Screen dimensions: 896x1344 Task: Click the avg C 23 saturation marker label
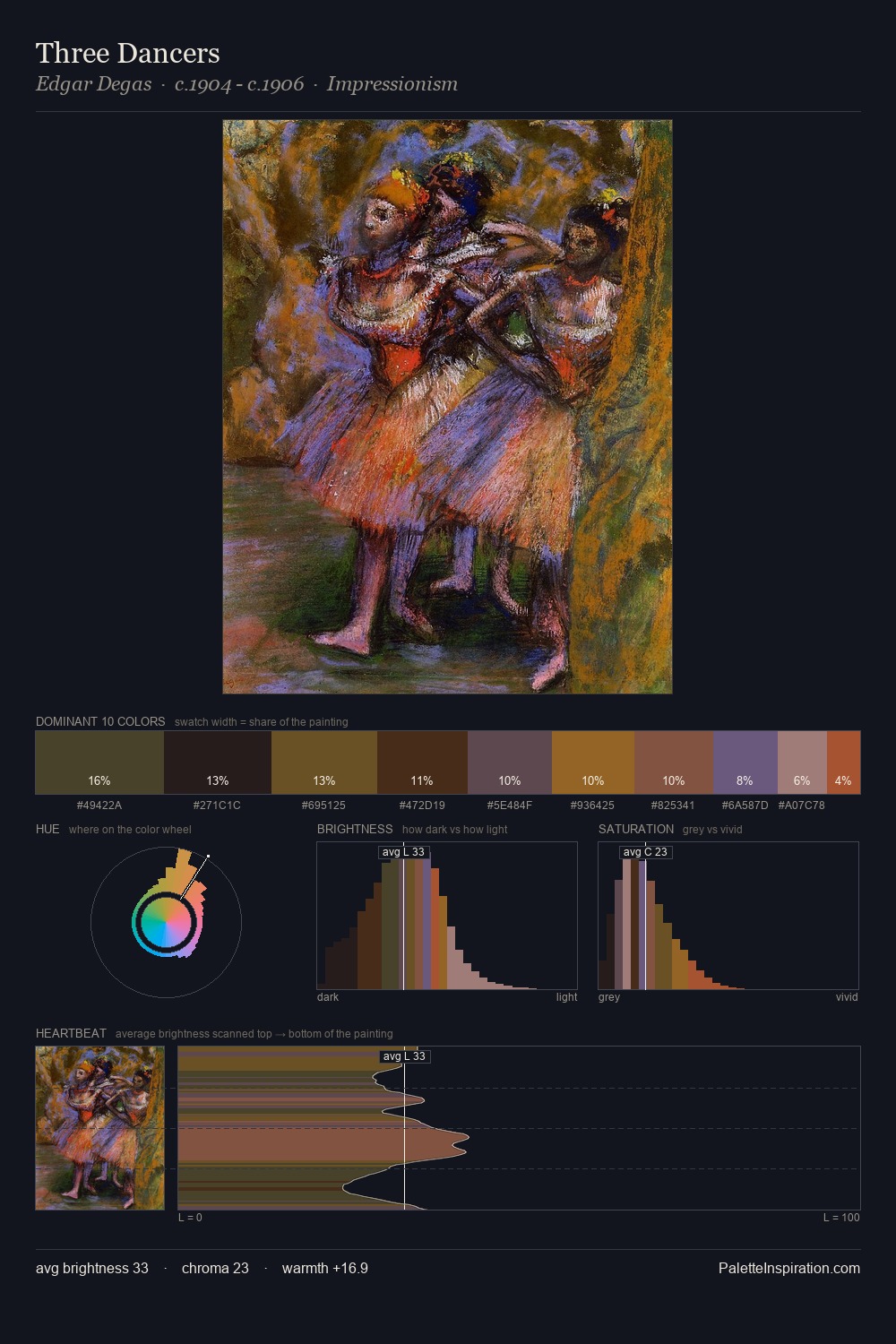pos(645,852)
